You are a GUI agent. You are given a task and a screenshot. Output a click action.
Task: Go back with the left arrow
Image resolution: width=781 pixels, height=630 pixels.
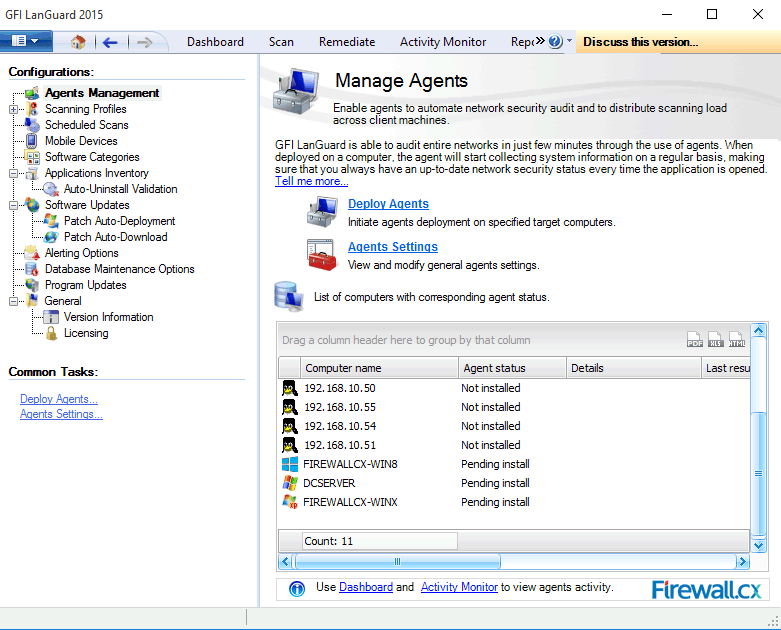[110, 42]
